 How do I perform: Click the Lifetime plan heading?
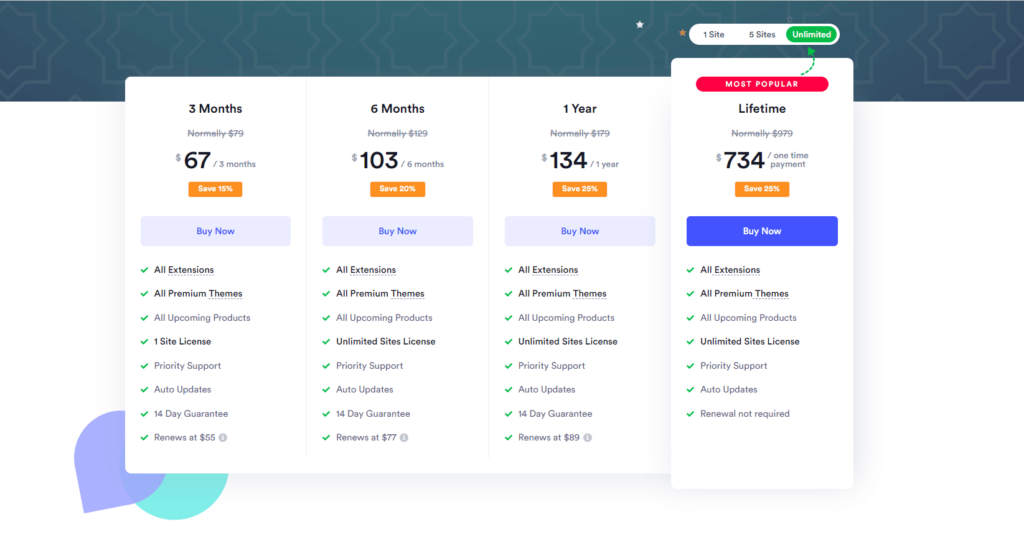(x=762, y=109)
